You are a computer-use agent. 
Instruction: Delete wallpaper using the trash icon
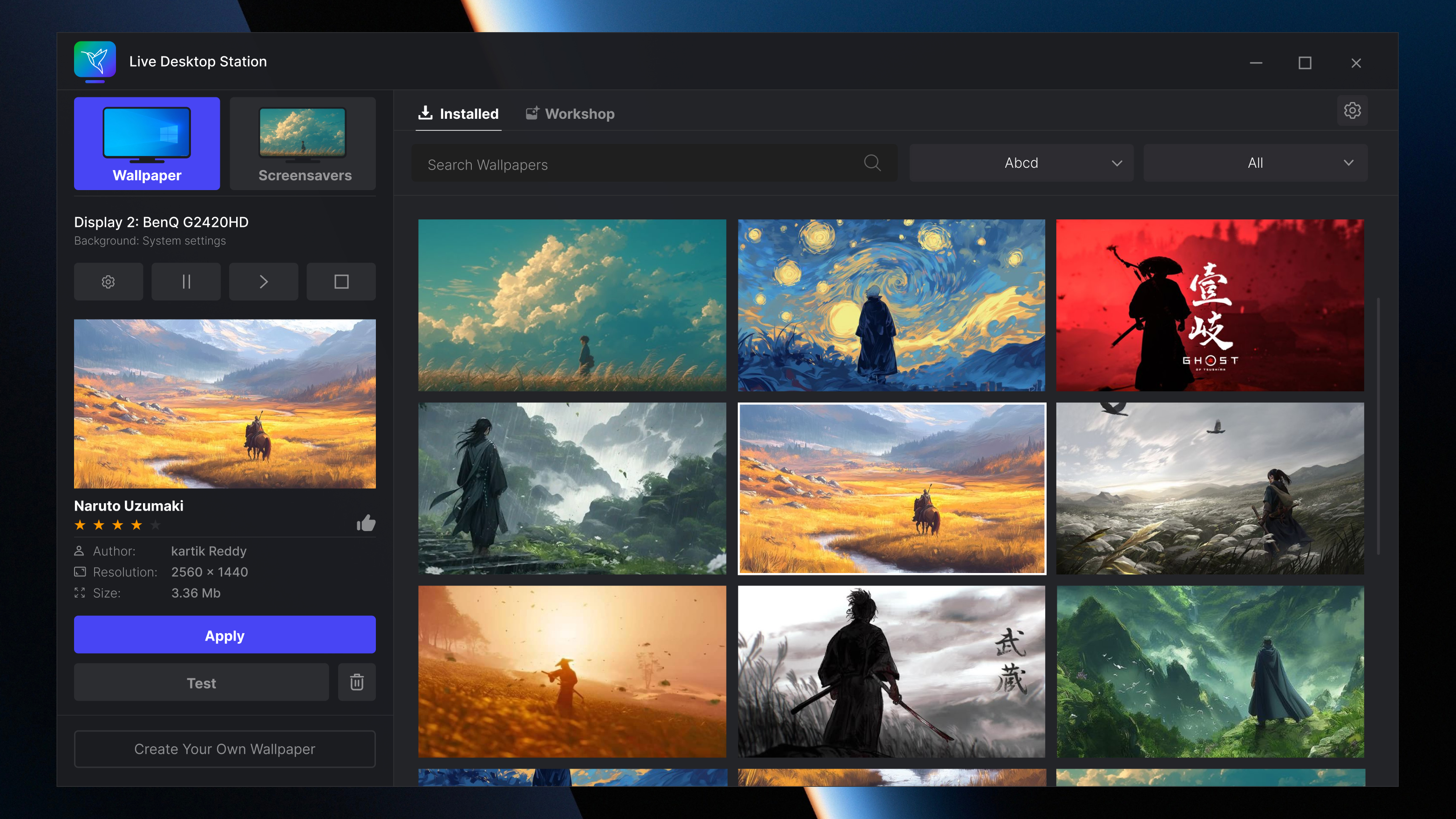pos(357,682)
